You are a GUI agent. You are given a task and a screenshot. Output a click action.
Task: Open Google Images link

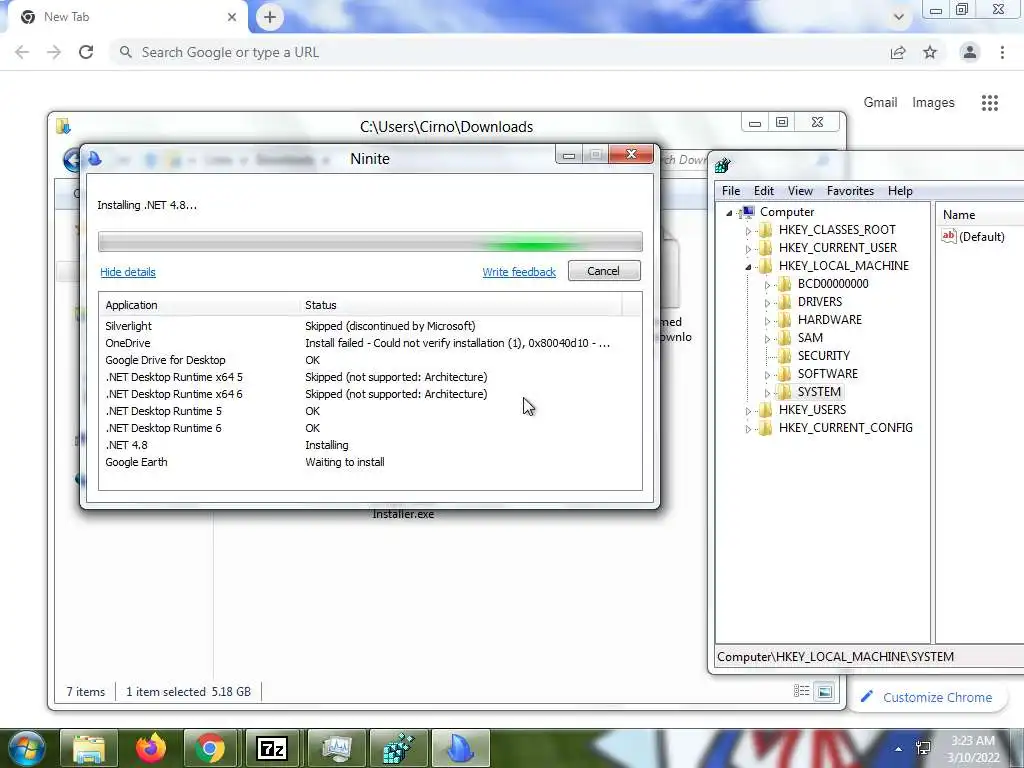pyautogui.click(x=933, y=103)
